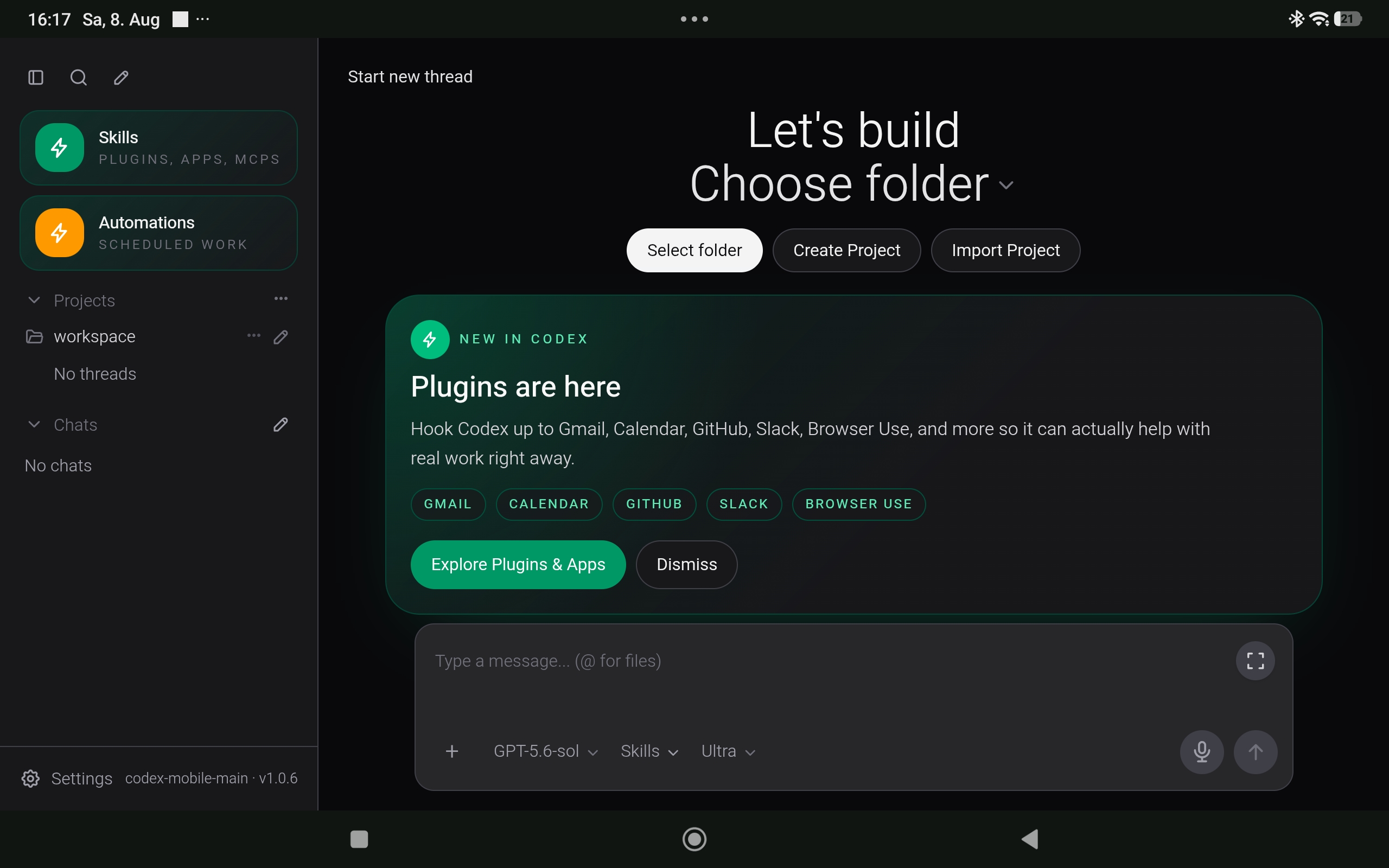Viewport: 1389px width, 868px height.
Task: Start new thread in workspace via pencil
Action: [x=281, y=337]
